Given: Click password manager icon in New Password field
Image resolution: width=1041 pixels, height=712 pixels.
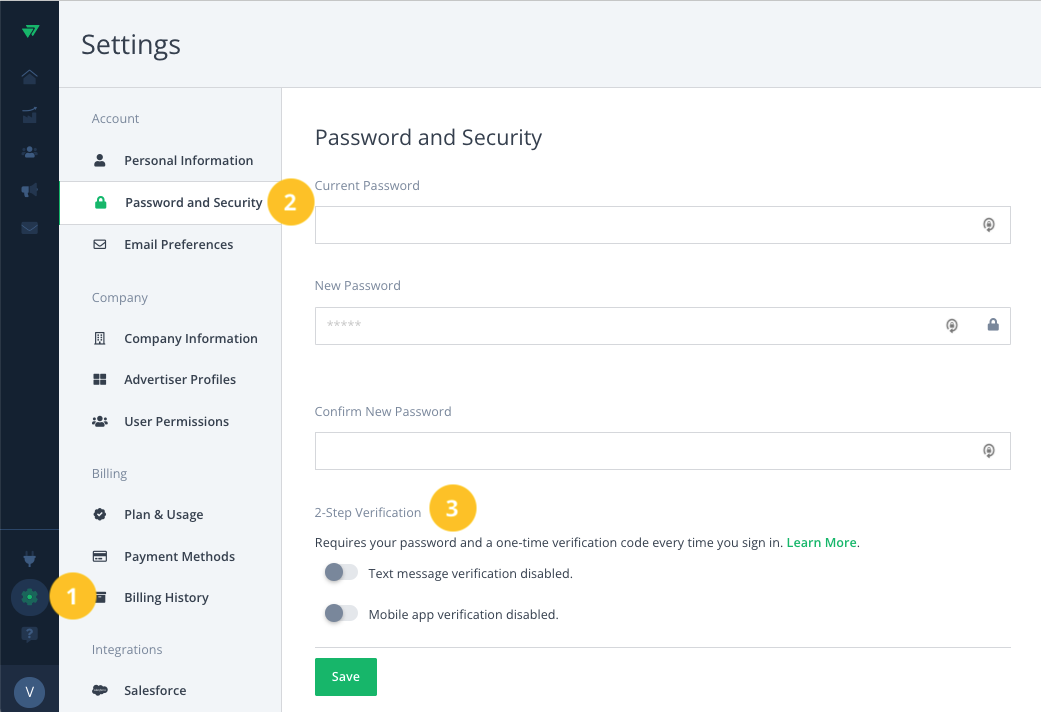Looking at the screenshot, I should click(952, 325).
